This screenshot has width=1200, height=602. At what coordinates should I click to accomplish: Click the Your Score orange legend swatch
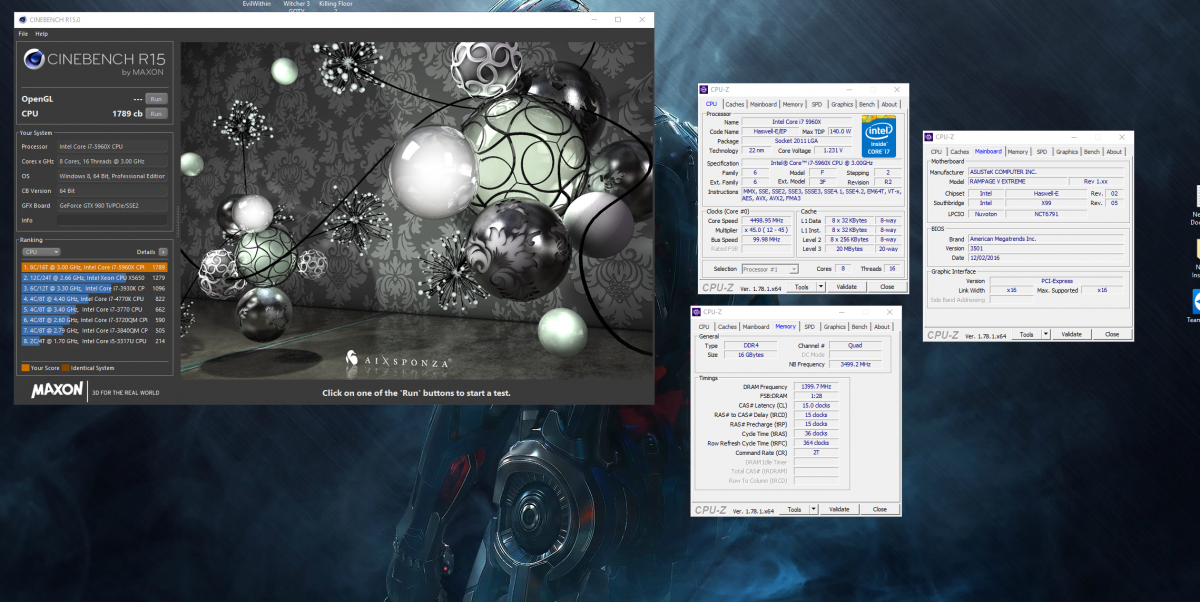25,368
